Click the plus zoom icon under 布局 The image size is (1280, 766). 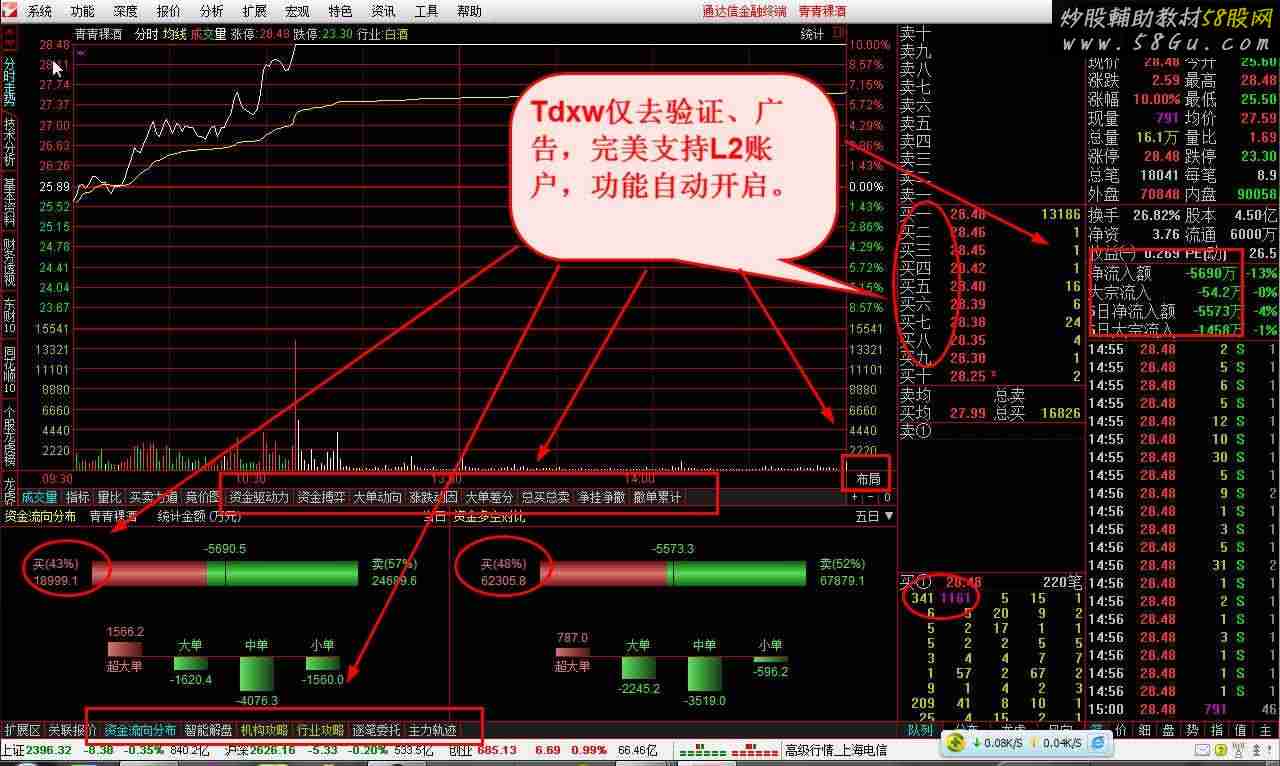(x=855, y=497)
